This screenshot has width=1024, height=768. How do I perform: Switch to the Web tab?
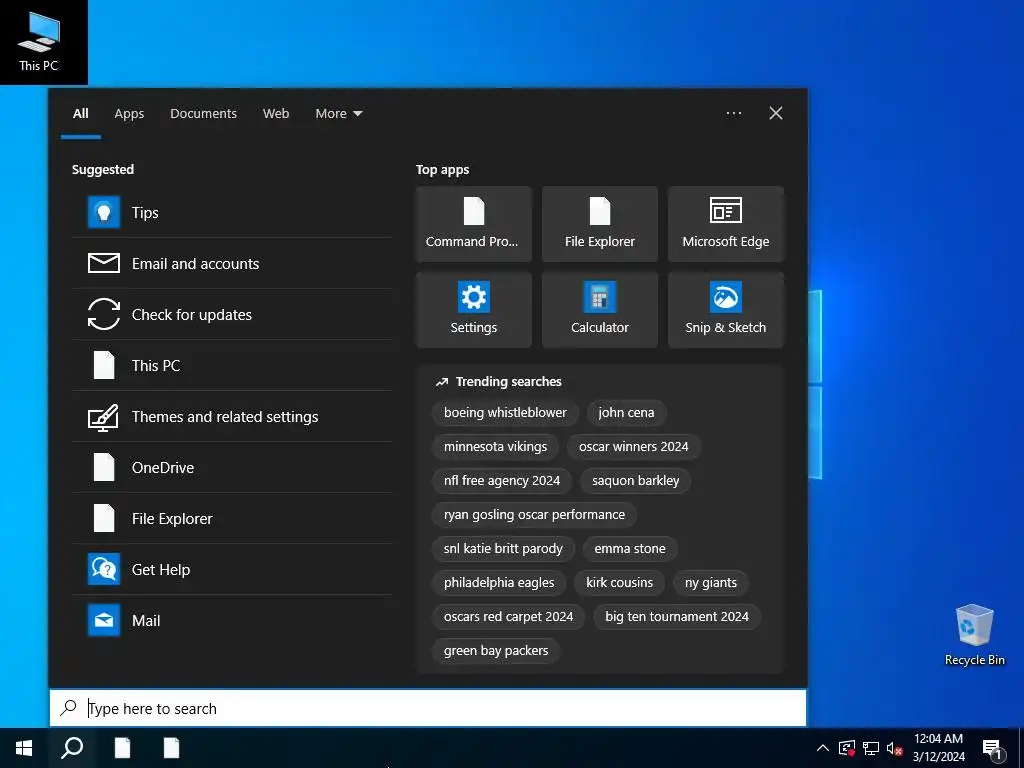pyautogui.click(x=276, y=114)
